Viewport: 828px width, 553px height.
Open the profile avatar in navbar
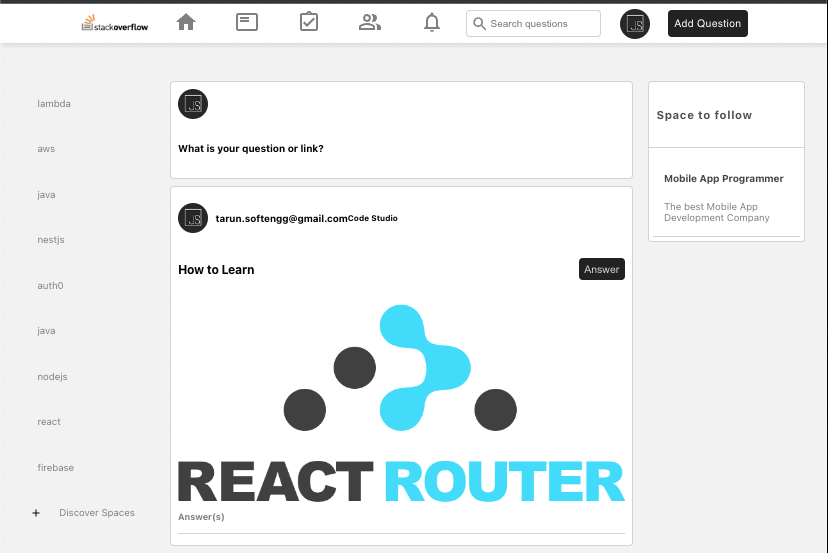tap(635, 24)
